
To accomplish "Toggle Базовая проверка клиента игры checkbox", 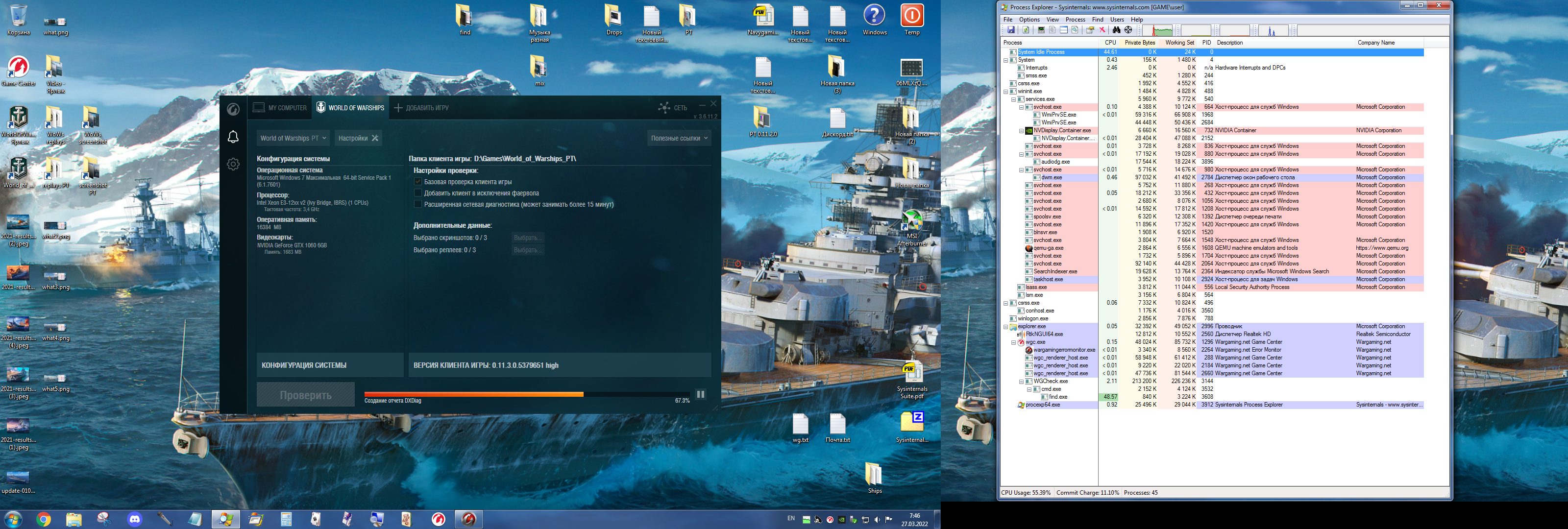I will [418, 182].
